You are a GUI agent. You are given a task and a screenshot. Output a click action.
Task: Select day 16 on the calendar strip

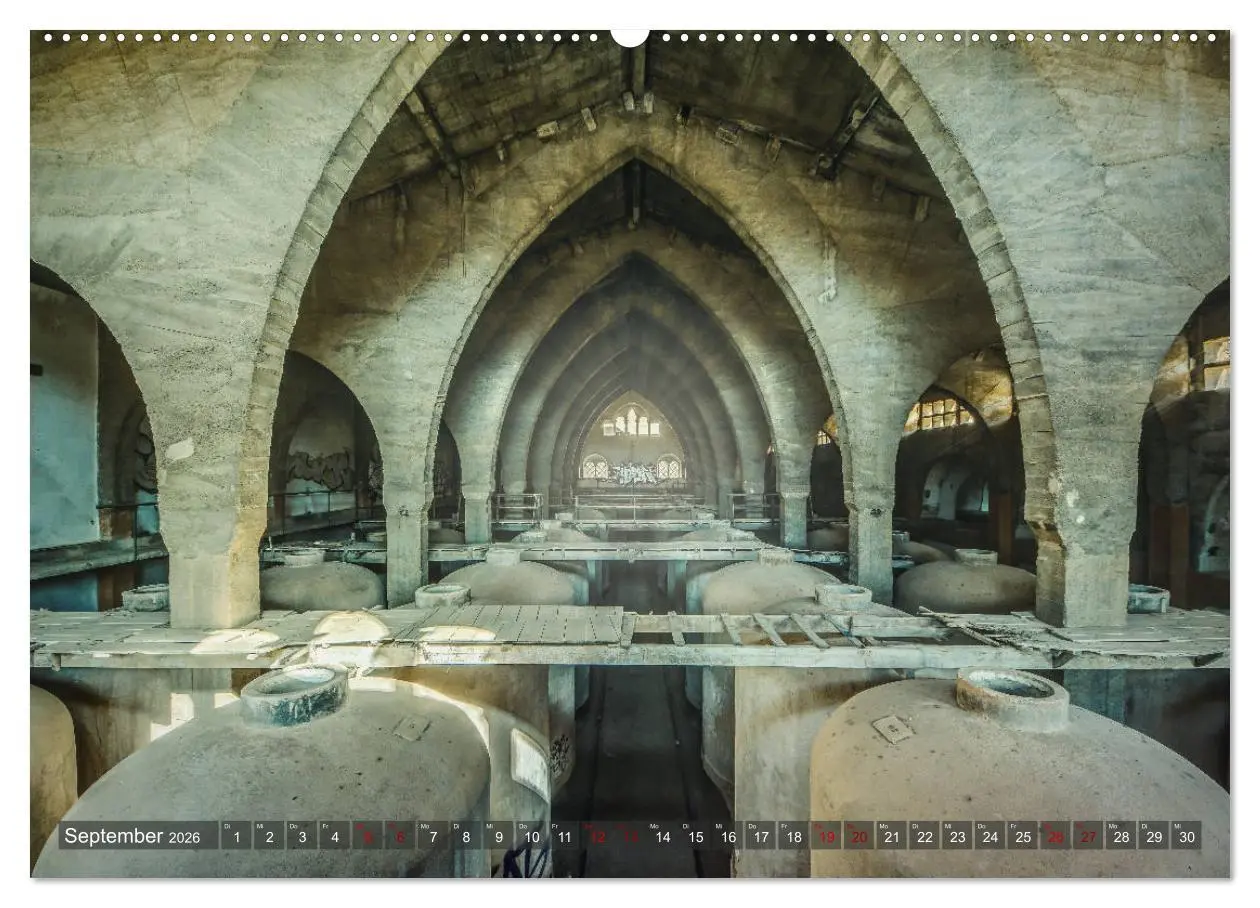pyautogui.click(x=727, y=836)
